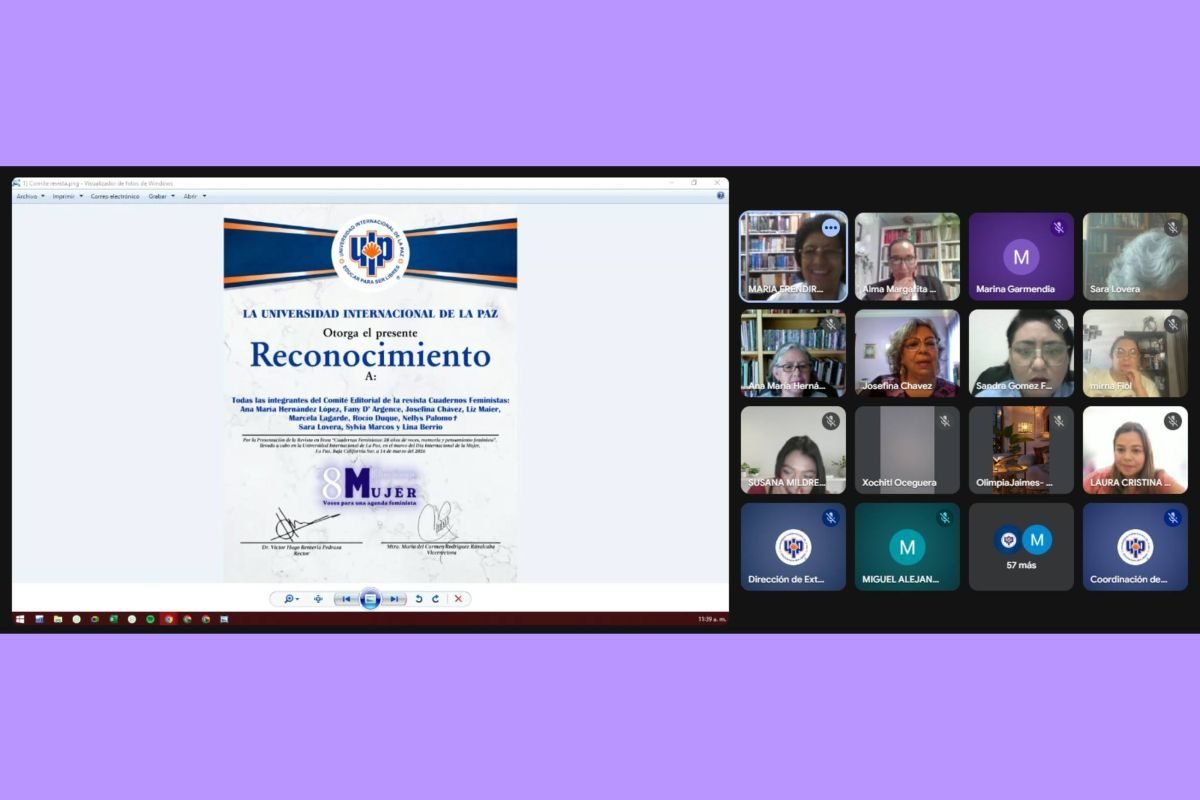1200x800 pixels.
Task: Expand the Grabar dropdown
Action: click(x=161, y=196)
